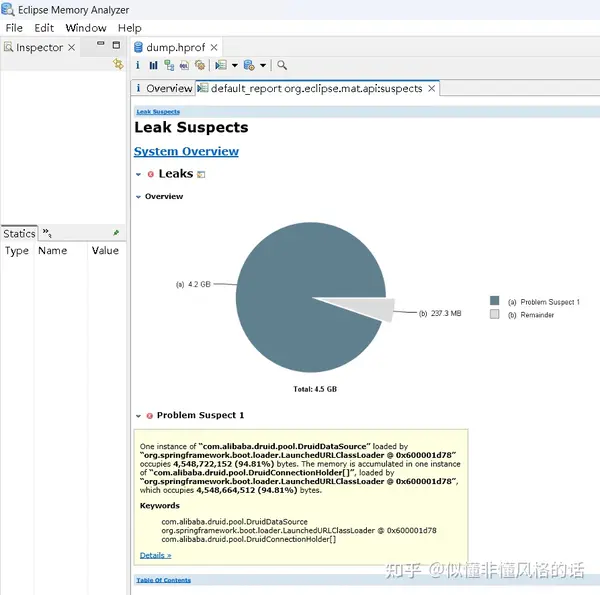Select the dump.hprof tab
Viewport: 600px width, 595px height.
click(176, 47)
